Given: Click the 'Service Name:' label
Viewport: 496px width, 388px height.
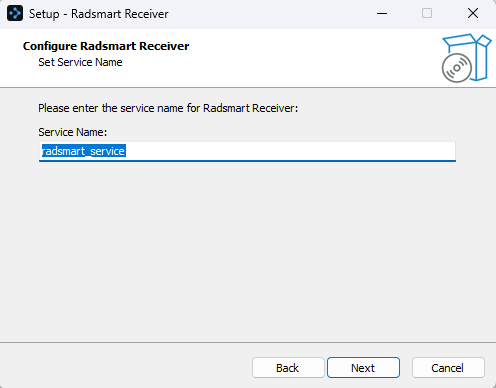Looking at the screenshot, I should pos(73,132).
